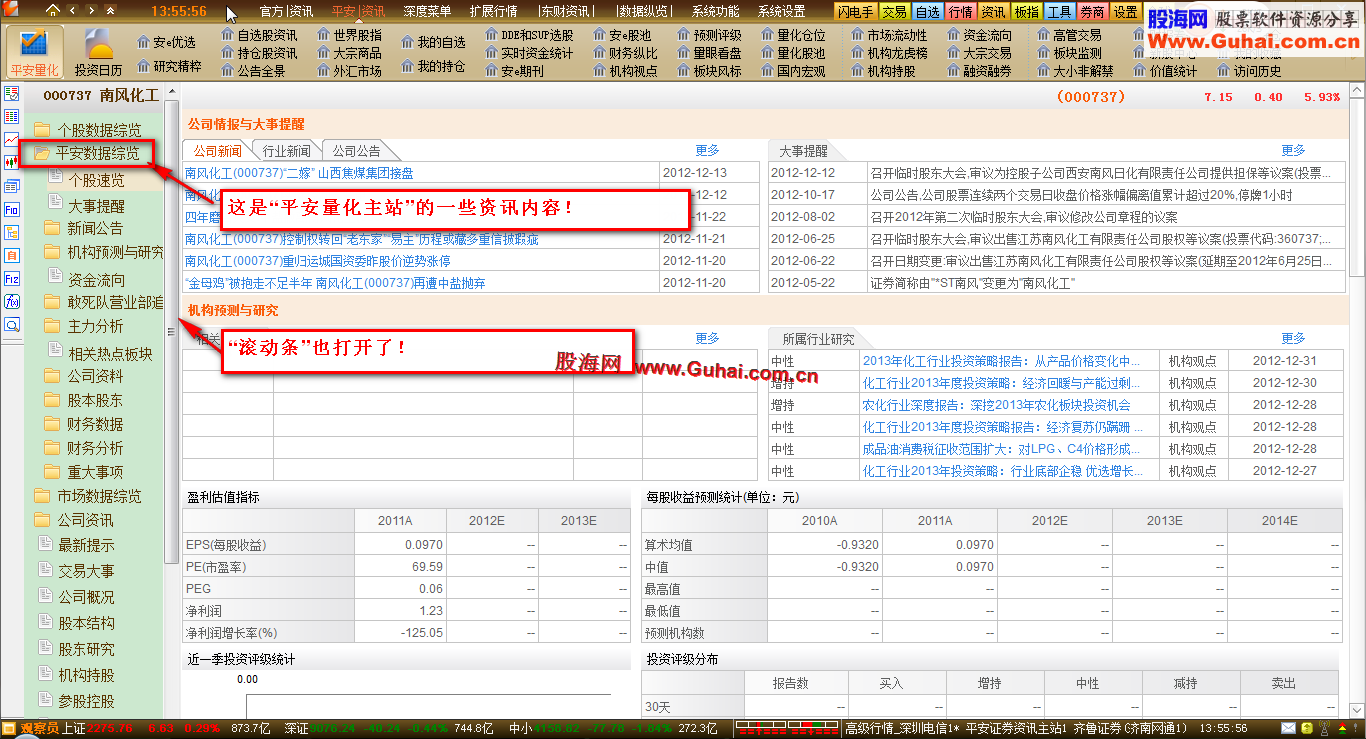Click 平安证券资讯主站1 in status bar

(1014, 728)
